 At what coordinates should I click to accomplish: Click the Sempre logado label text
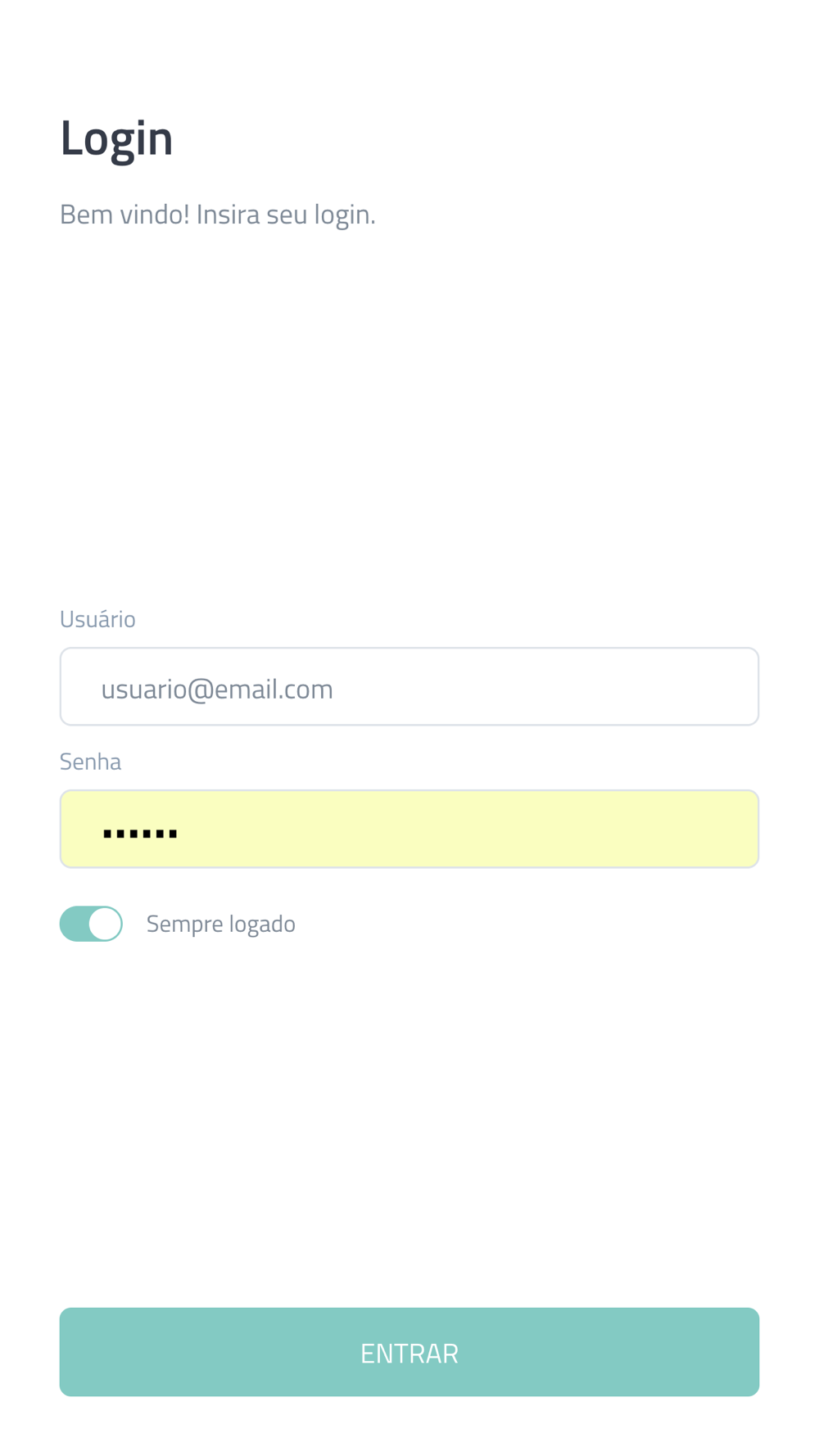[x=221, y=924]
